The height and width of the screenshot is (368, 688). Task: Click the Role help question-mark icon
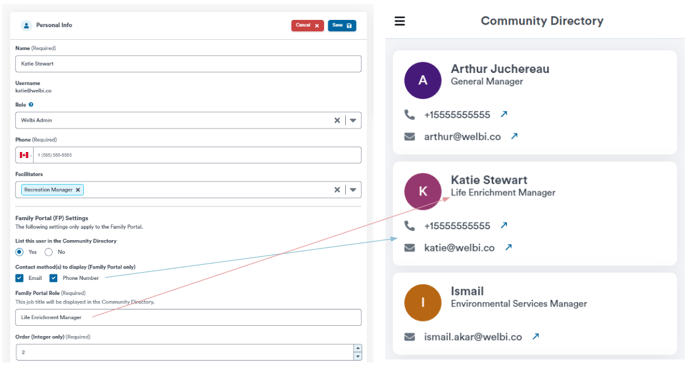pyautogui.click(x=31, y=105)
